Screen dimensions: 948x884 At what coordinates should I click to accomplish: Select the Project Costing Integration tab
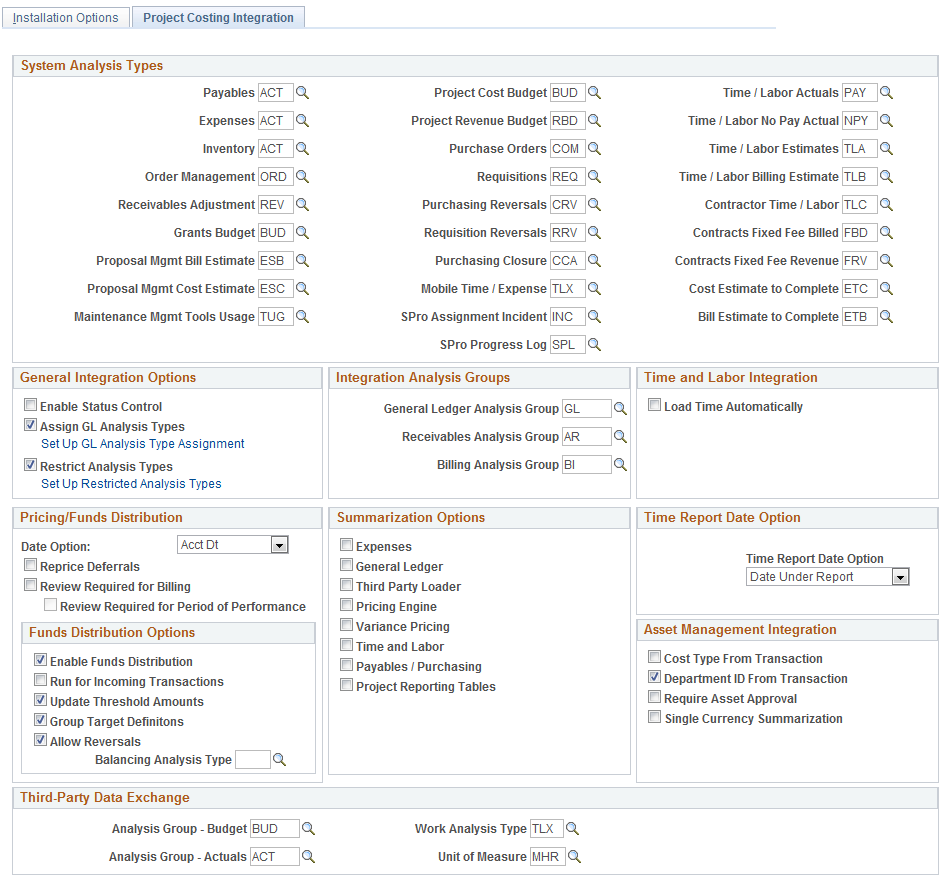coord(218,17)
